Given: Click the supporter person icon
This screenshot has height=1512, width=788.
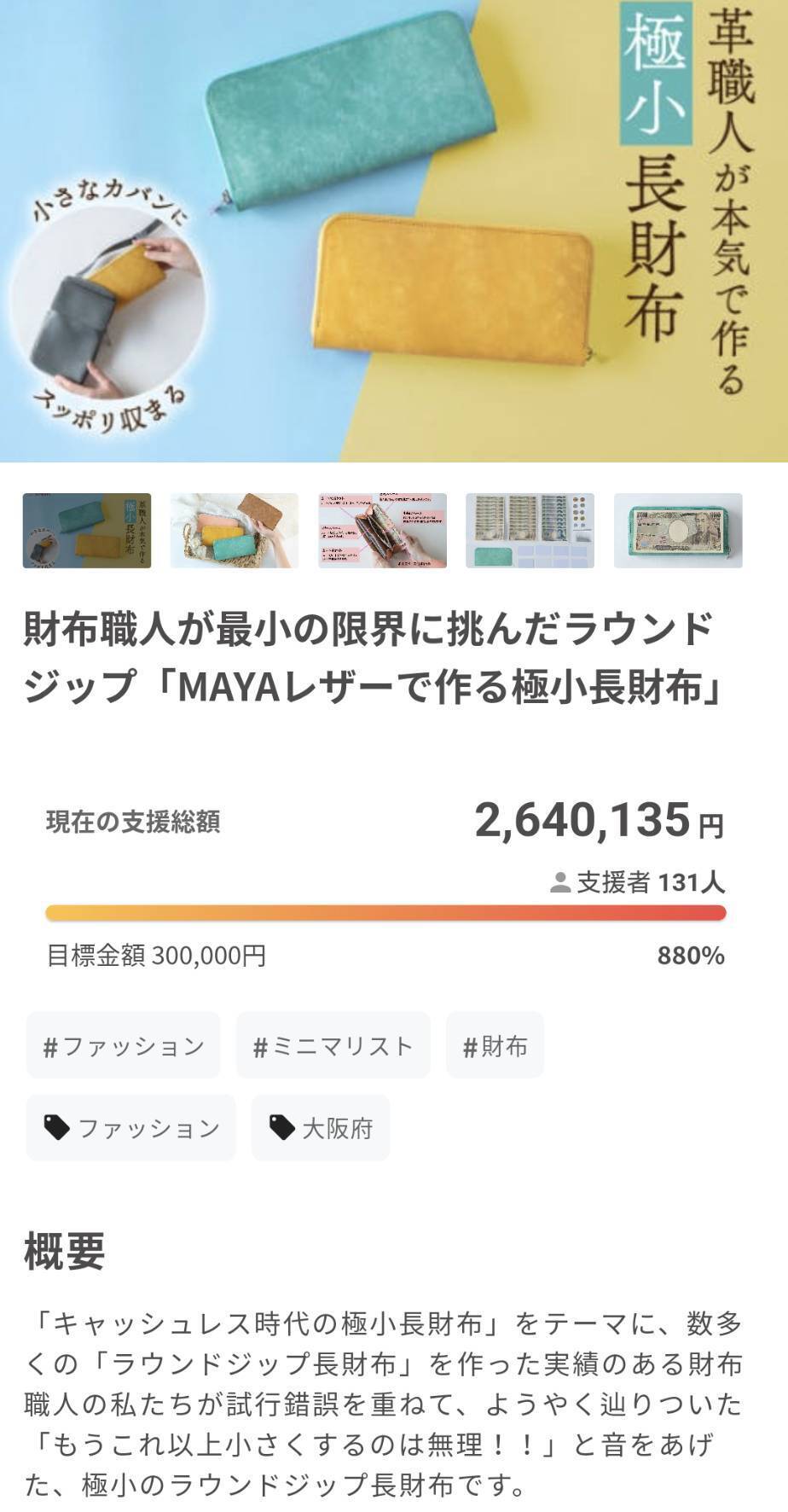Looking at the screenshot, I should pyautogui.click(x=560, y=882).
